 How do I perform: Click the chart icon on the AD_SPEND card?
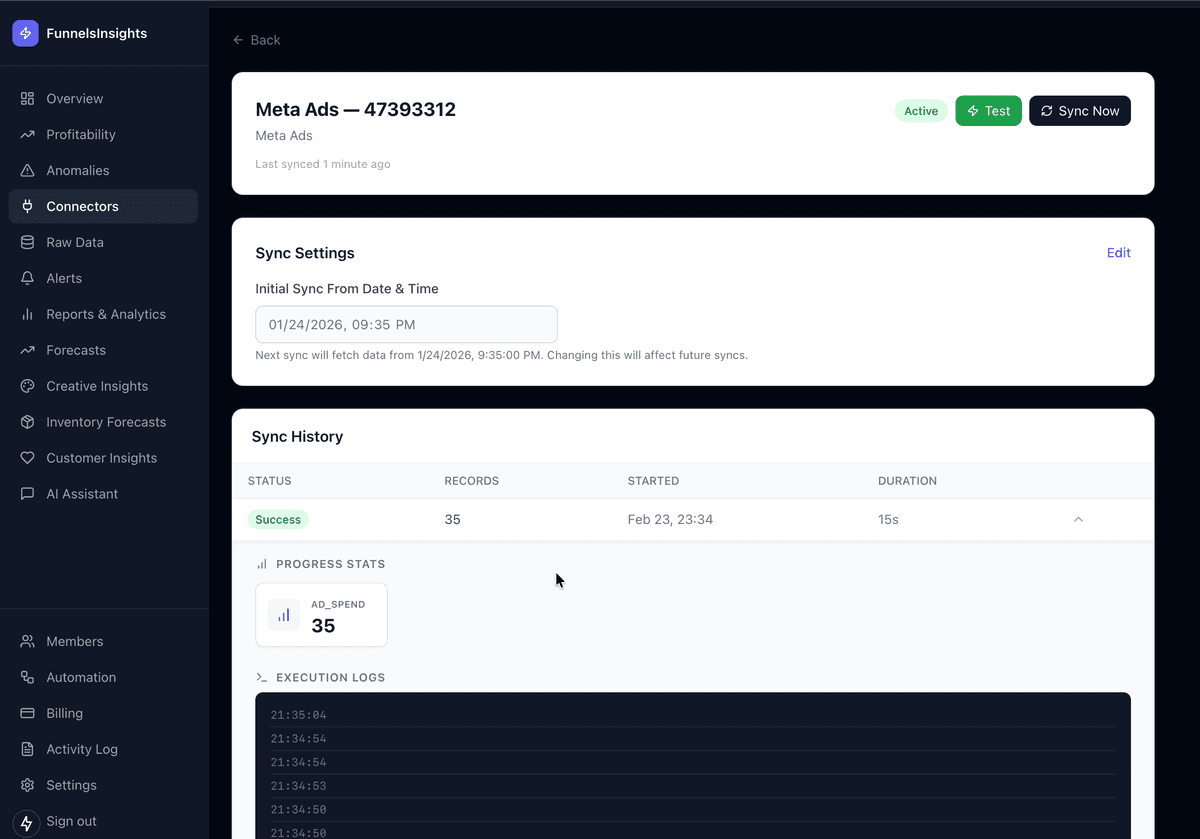tap(282, 614)
